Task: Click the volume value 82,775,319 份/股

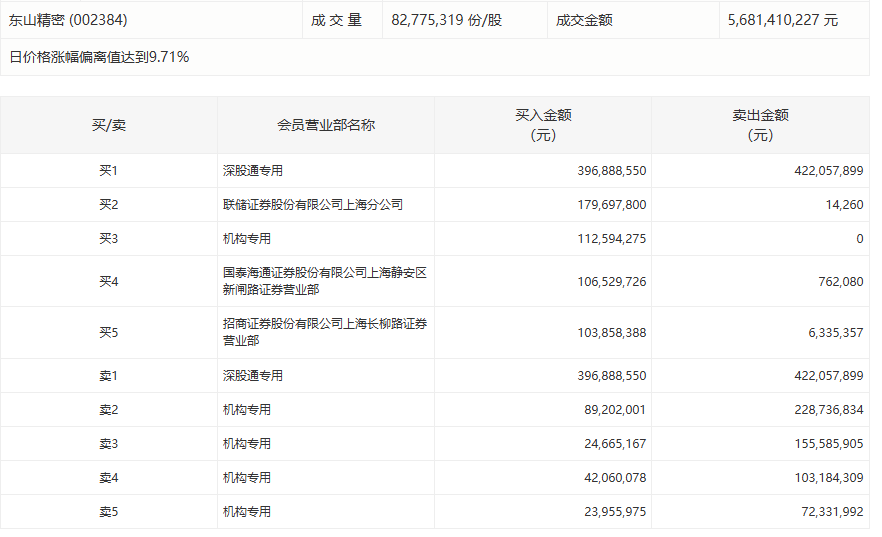Action: point(447,20)
